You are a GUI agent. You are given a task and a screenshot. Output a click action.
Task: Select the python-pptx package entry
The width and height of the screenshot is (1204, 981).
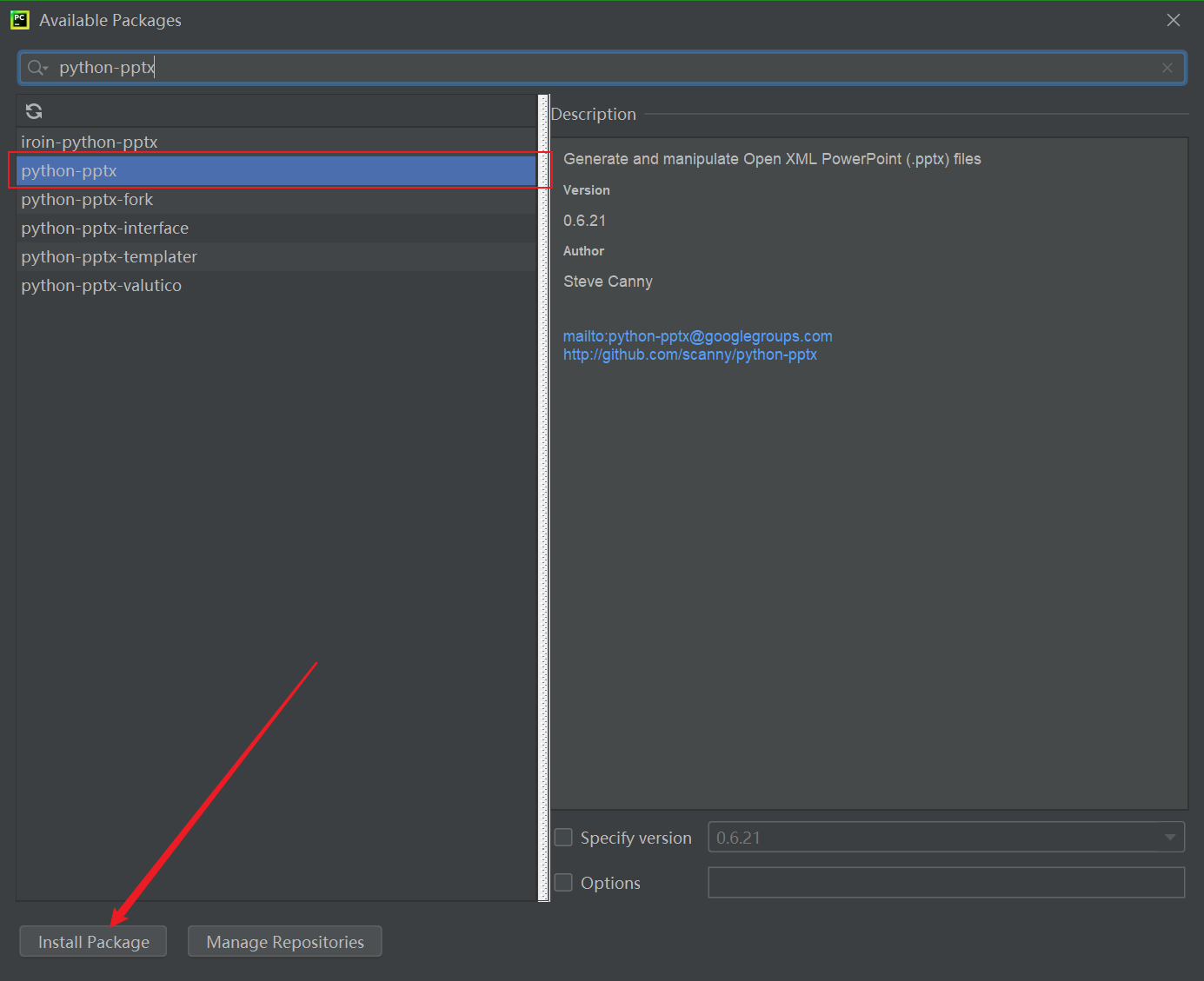click(x=70, y=171)
